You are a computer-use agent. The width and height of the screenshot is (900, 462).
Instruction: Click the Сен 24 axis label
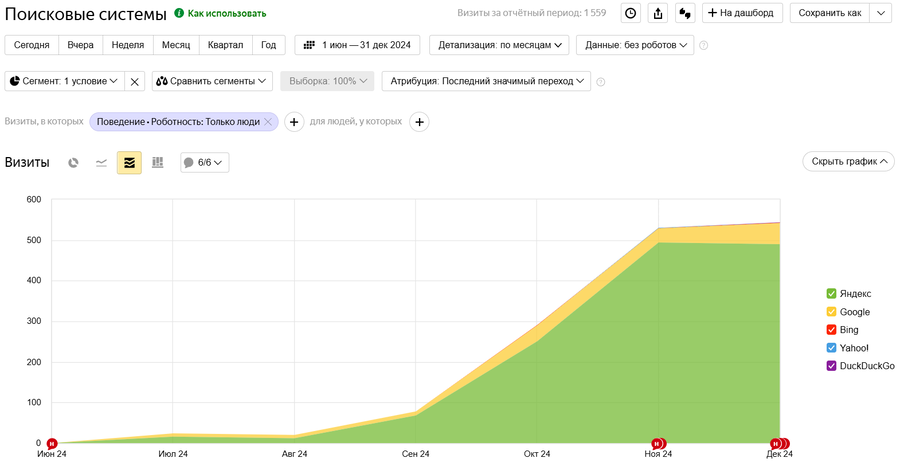coord(416,454)
